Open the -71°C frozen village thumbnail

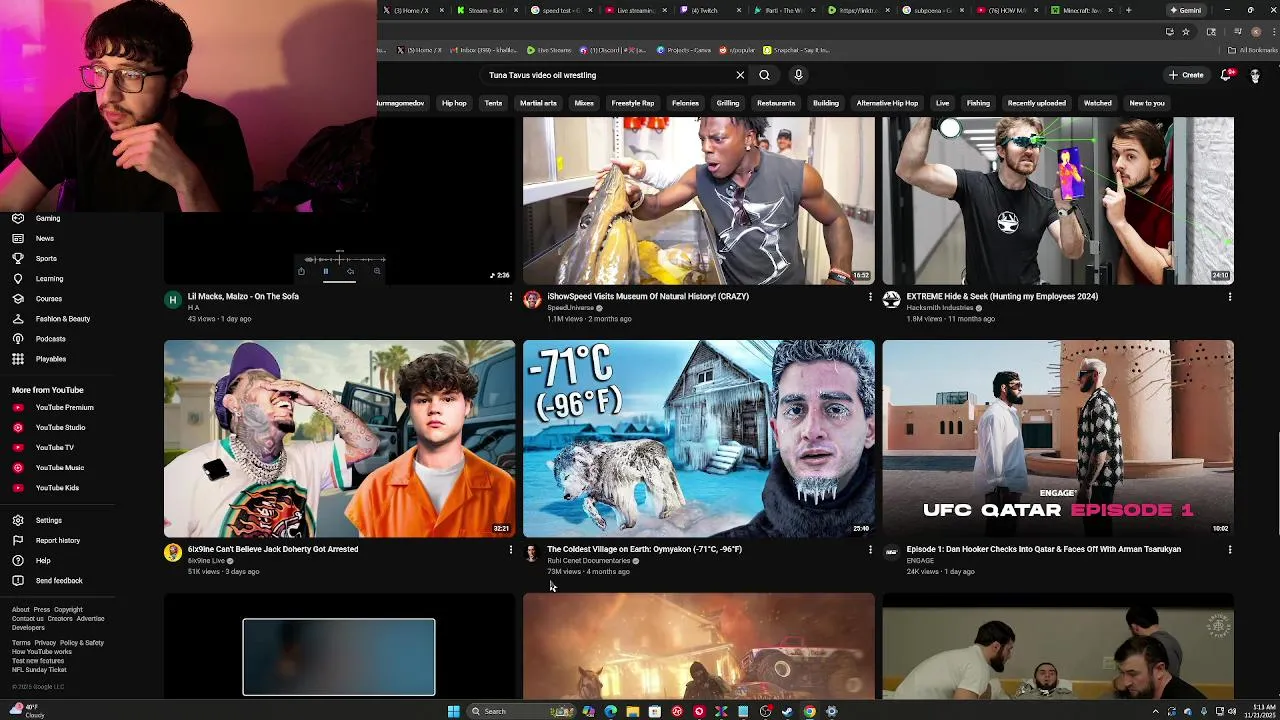(698, 438)
